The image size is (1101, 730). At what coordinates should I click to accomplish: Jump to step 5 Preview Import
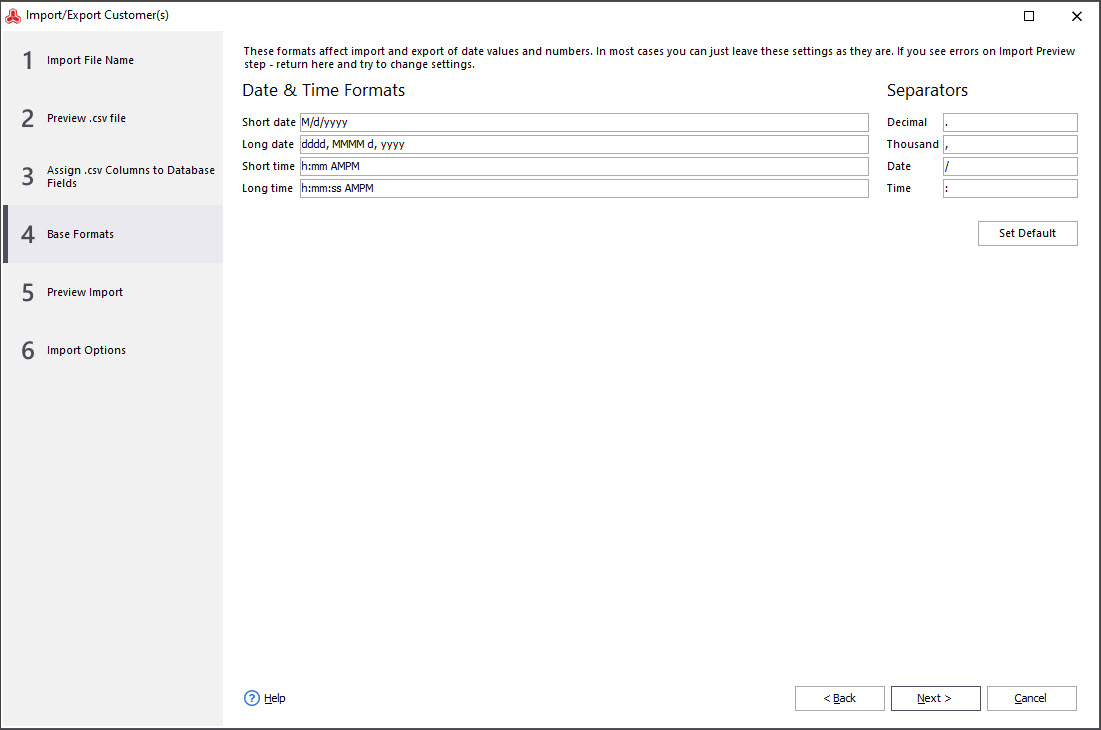[113, 292]
